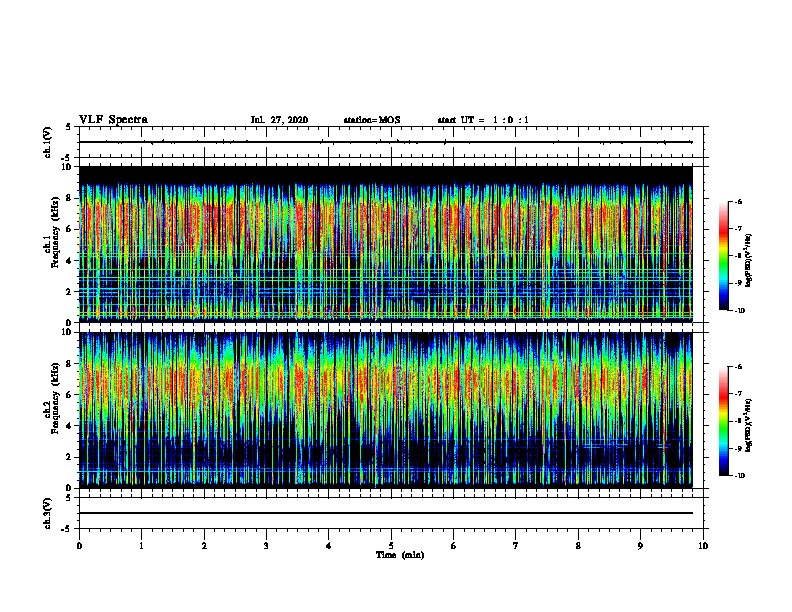Click the ch.1 spectrogram color scale bar
Screen dimensions: 792x612
pyautogui.click(x=724, y=256)
